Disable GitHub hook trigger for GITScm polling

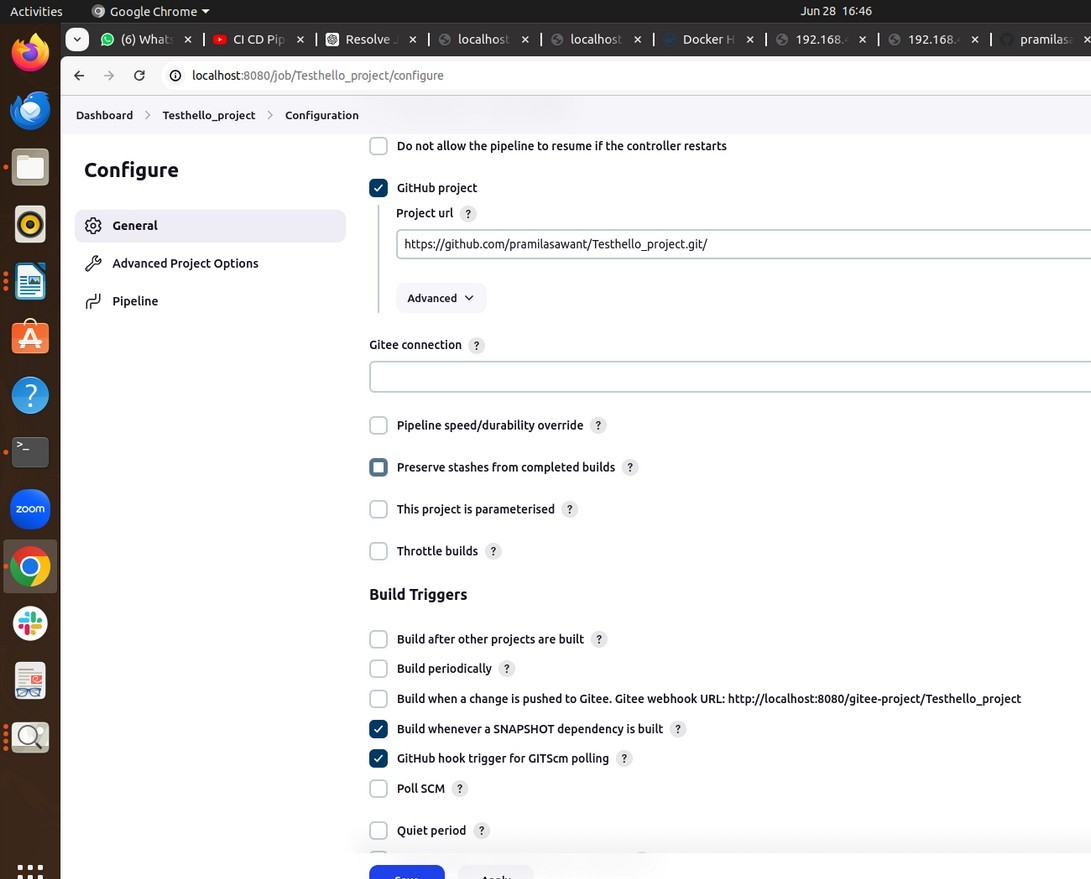tap(379, 759)
